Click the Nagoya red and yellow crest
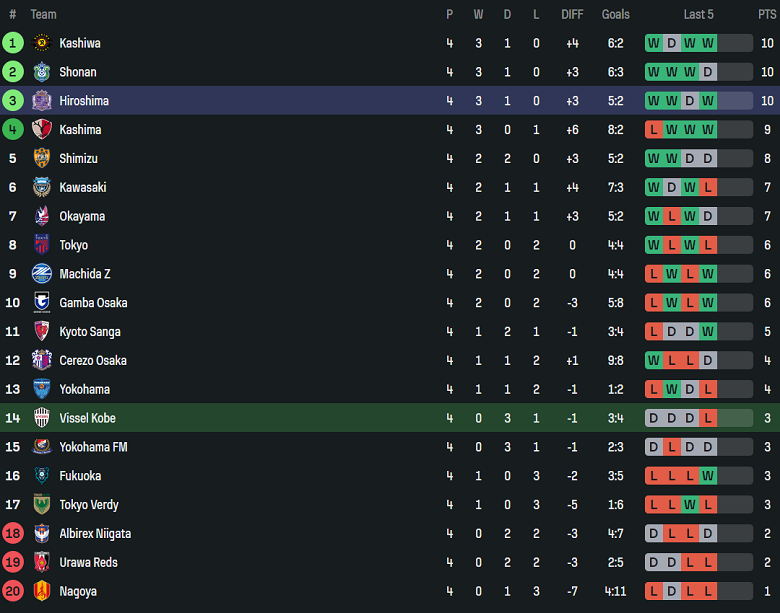The height and width of the screenshot is (613, 780). pos(42,591)
